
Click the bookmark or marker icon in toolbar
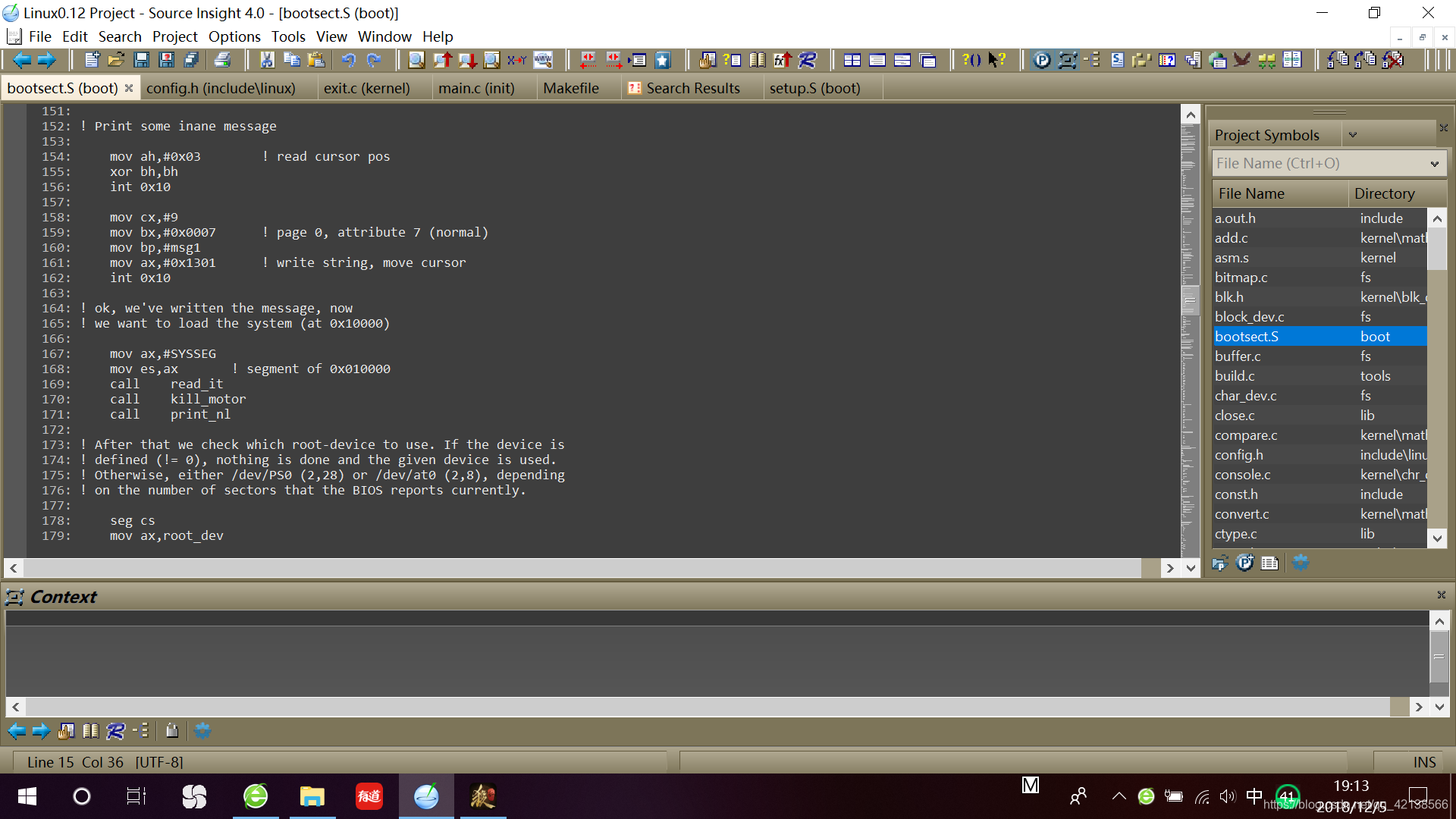(661, 63)
